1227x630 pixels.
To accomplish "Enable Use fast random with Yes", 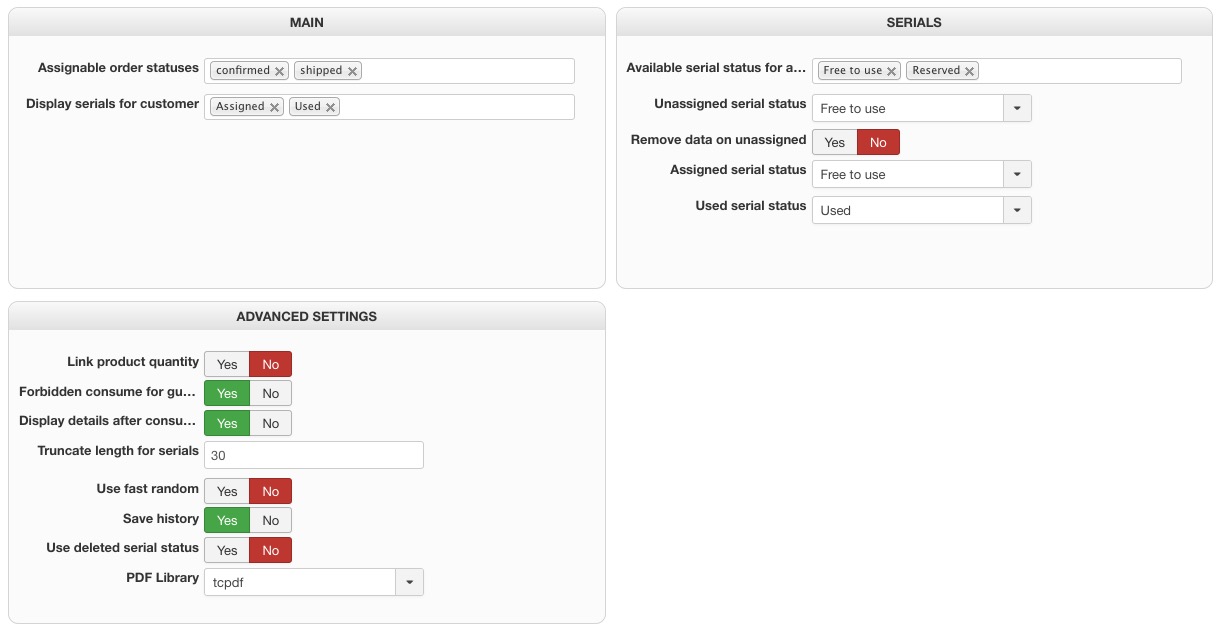I will tap(227, 491).
